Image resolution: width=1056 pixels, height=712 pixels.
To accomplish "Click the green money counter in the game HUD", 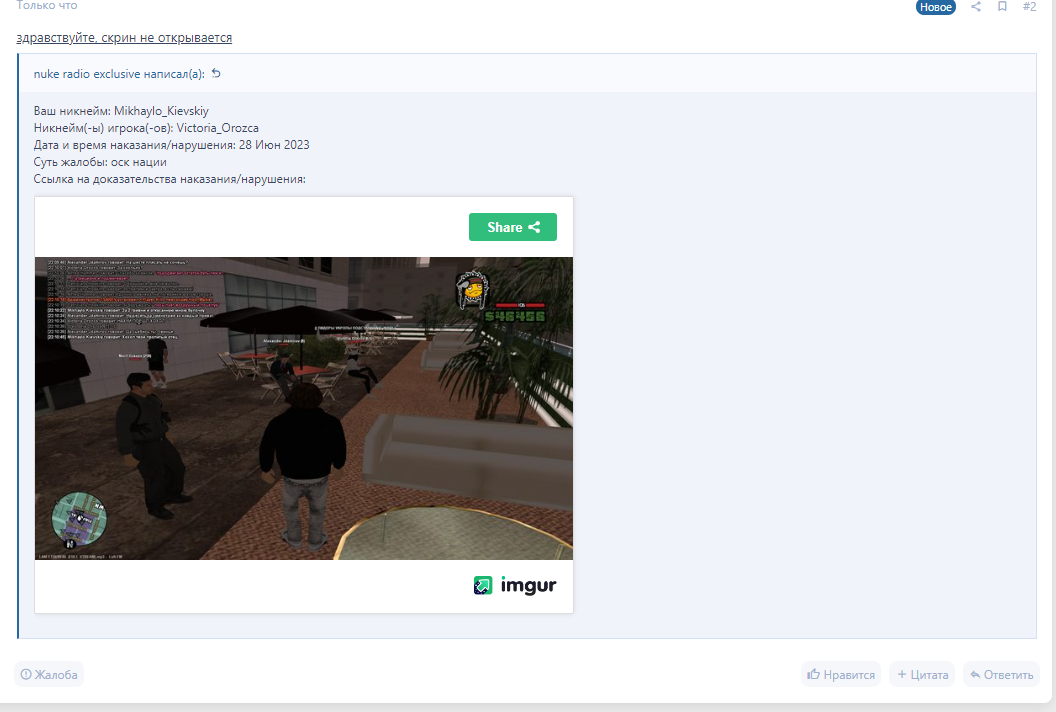I will pyautogui.click(x=515, y=316).
